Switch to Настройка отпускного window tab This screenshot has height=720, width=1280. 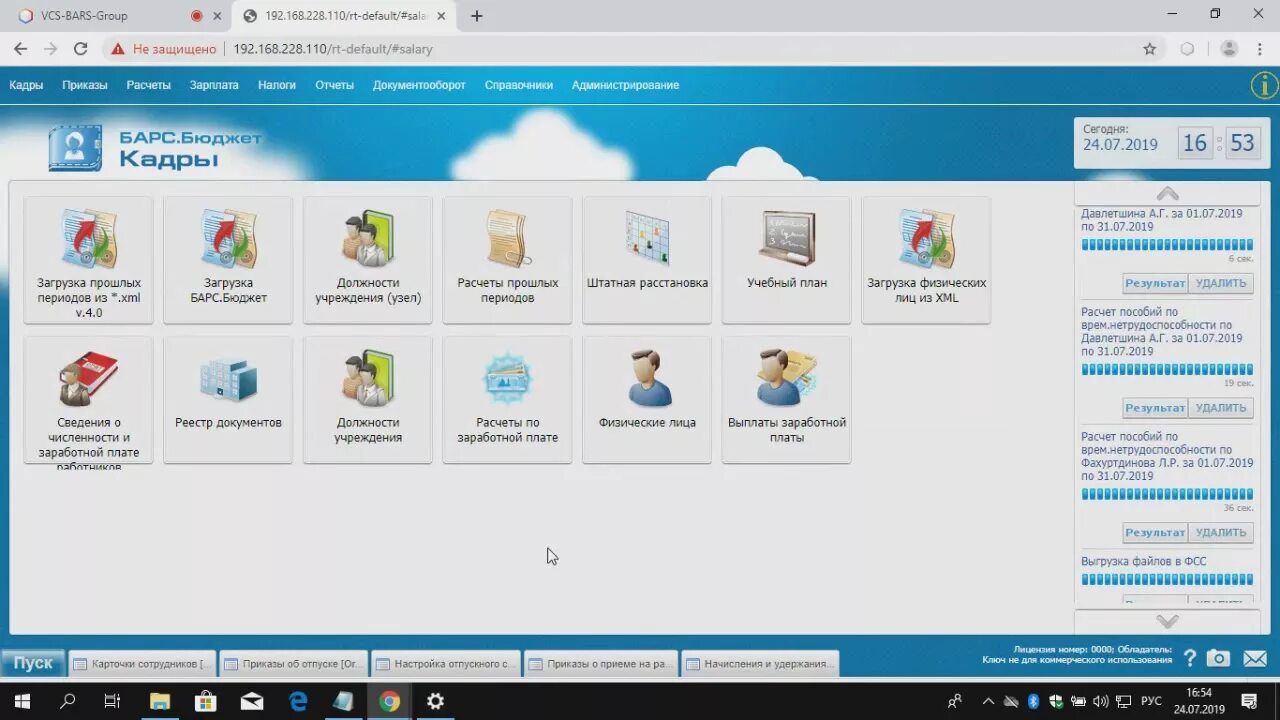click(444, 663)
